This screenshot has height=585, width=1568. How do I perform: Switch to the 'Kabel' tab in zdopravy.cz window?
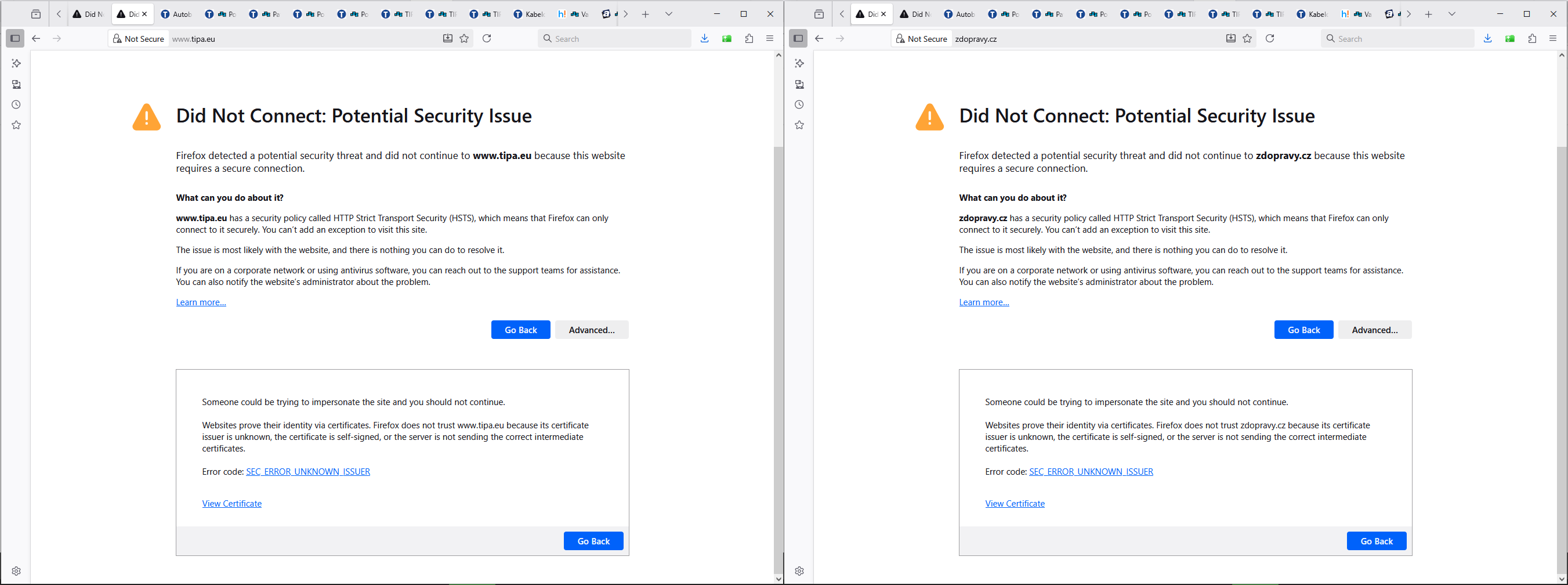(1312, 14)
